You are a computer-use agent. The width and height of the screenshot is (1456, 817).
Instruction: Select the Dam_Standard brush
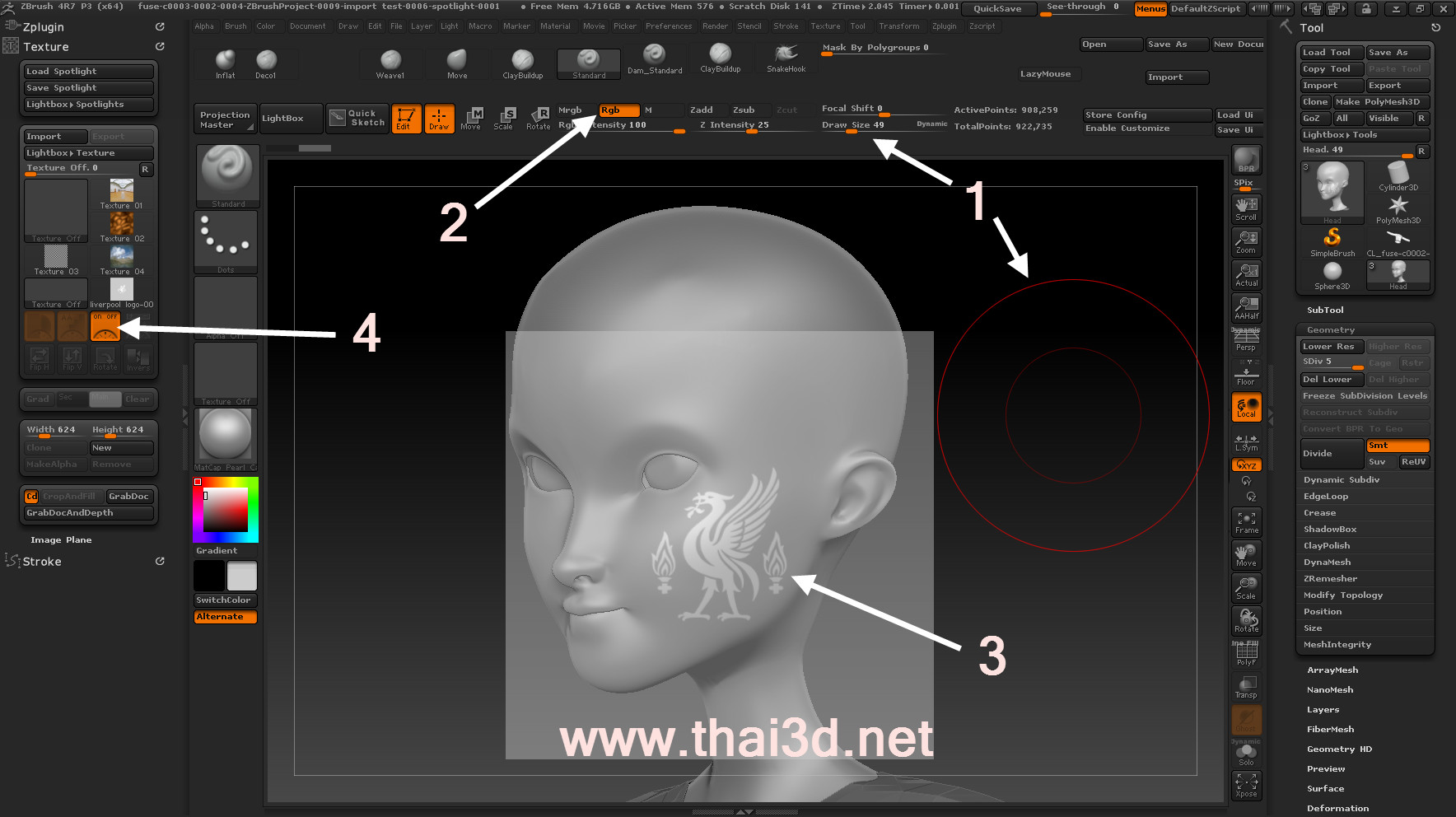click(654, 59)
